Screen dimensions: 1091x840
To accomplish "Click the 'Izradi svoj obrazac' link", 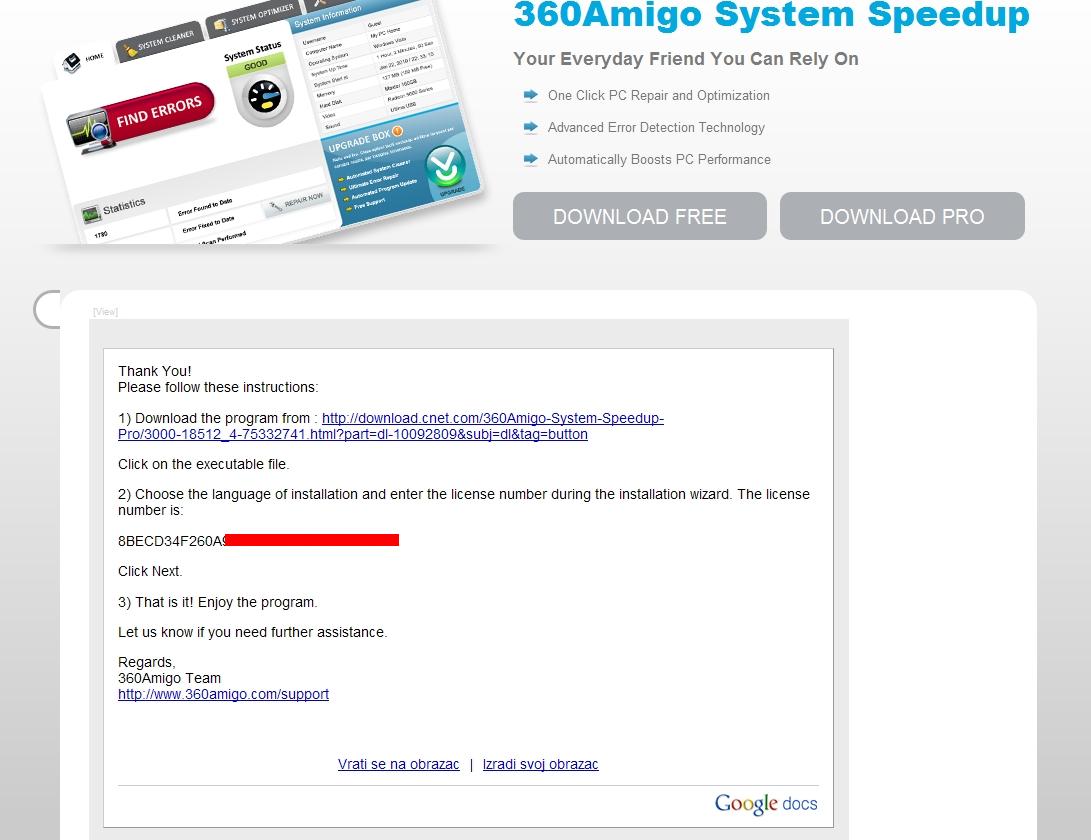I will coord(540,764).
